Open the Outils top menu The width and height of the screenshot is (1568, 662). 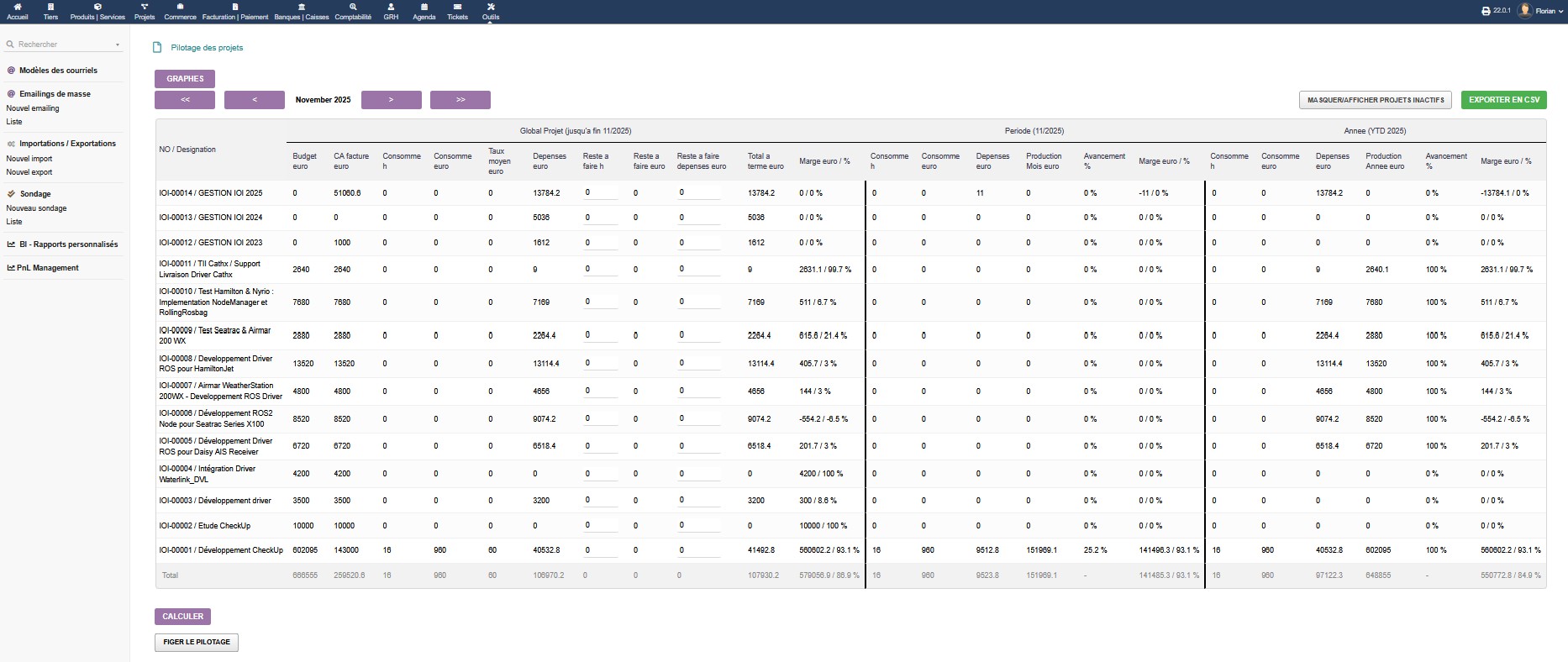[x=491, y=11]
